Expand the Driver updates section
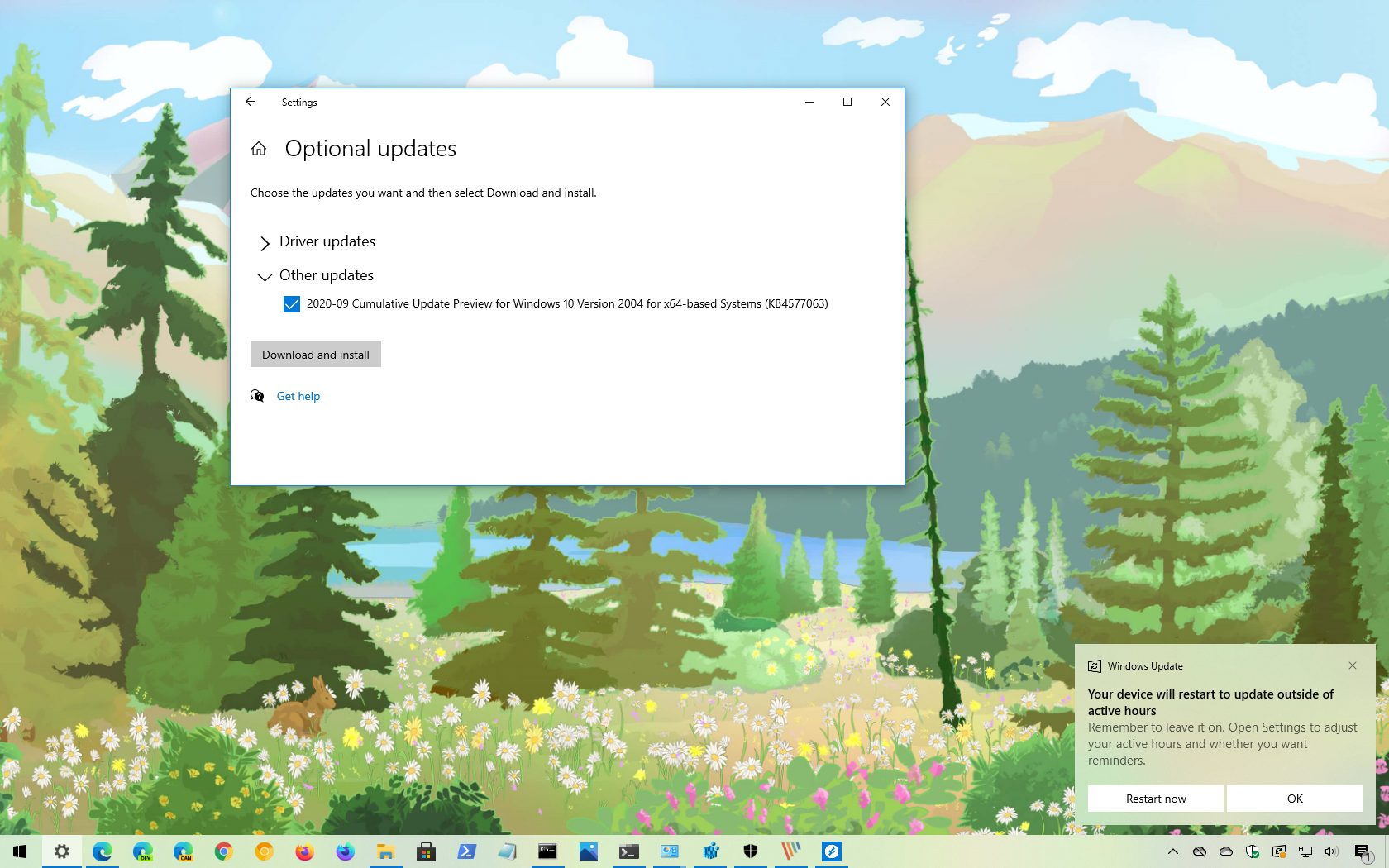 tap(265, 243)
